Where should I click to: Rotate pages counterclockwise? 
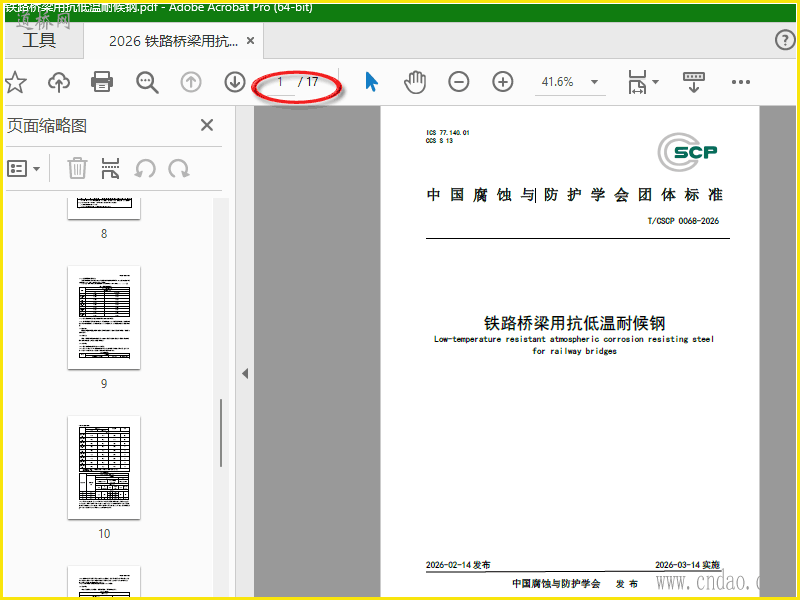(145, 168)
